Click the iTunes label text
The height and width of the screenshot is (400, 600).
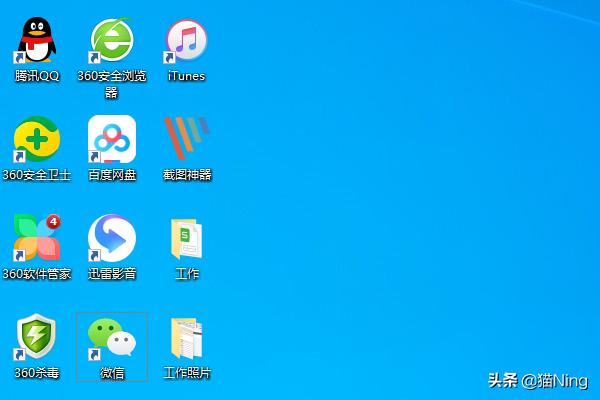click(x=186, y=76)
